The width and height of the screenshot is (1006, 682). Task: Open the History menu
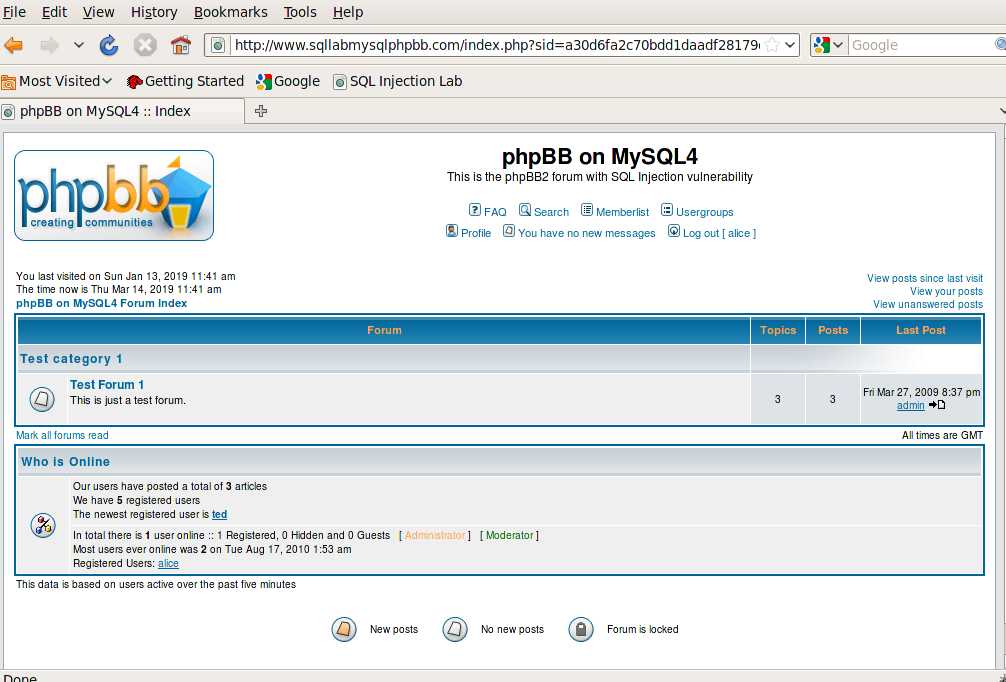point(154,12)
